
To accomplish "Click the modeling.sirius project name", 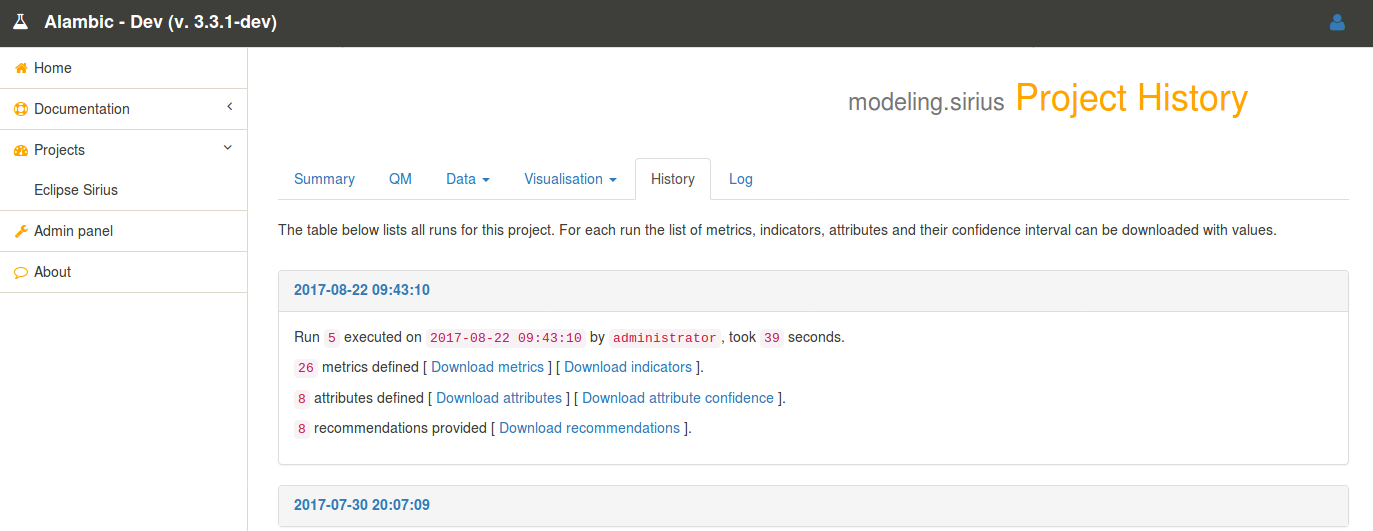I will 926,102.
